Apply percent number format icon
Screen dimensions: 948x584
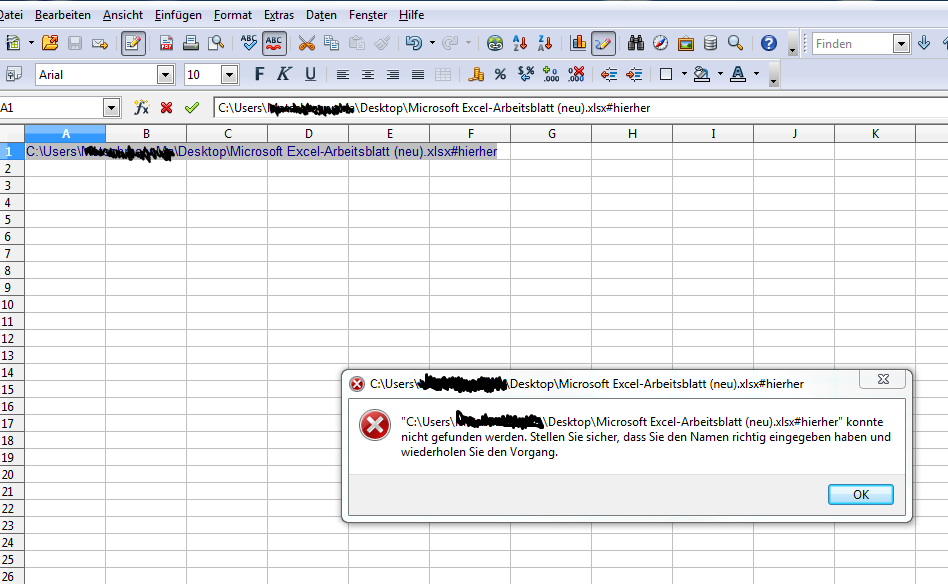point(500,74)
